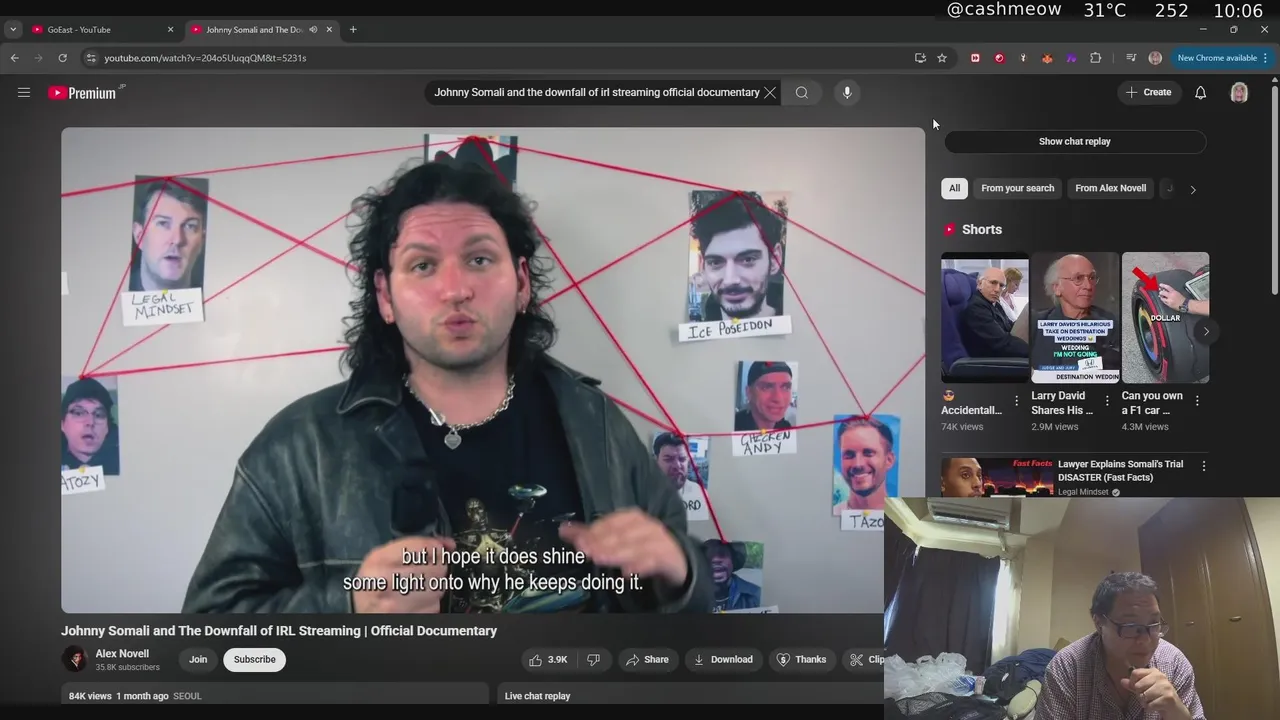Clear the search box with the X
Viewport: 1280px width, 720px height.
click(x=770, y=93)
